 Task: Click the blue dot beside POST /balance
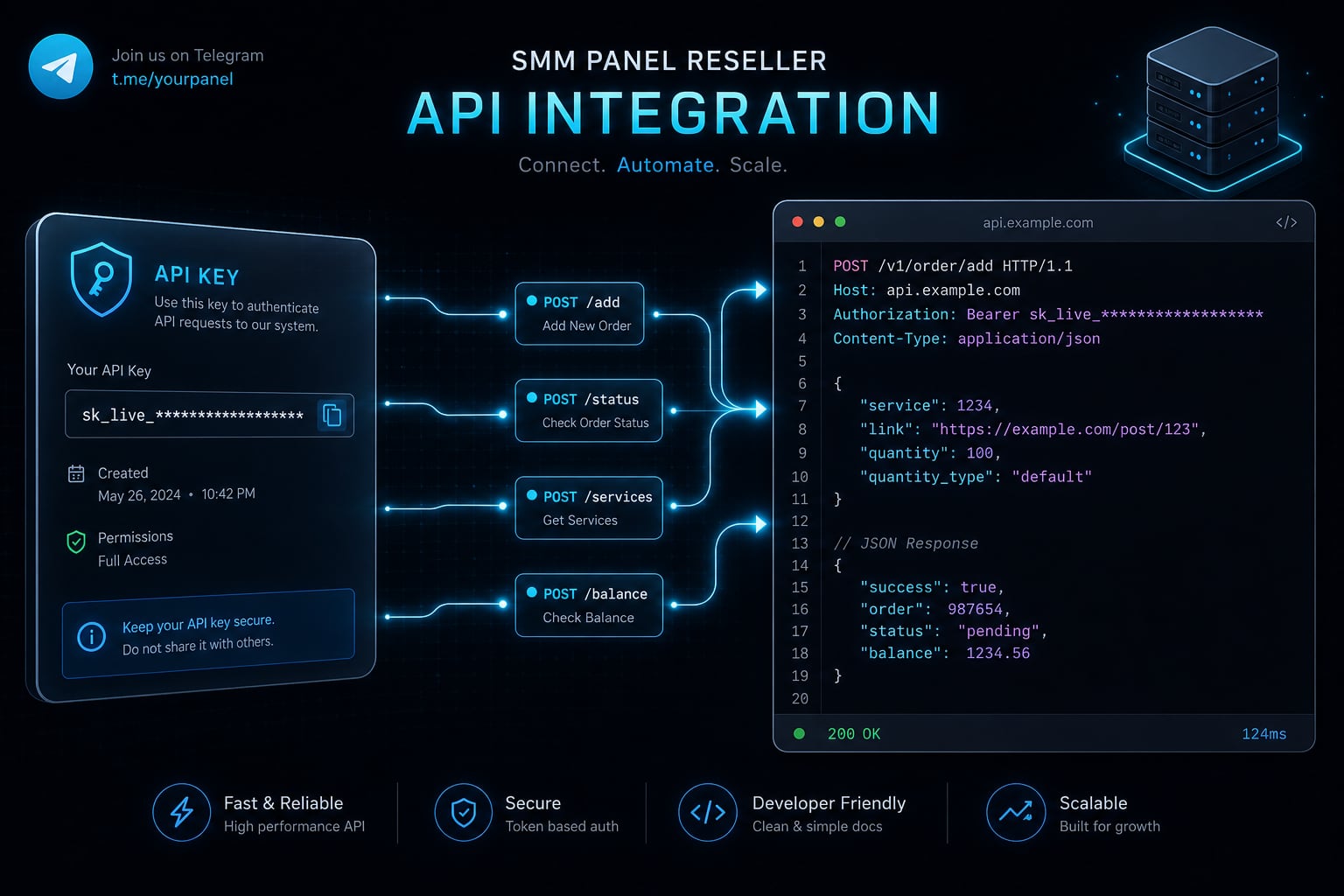pyautogui.click(x=532, y=592)
